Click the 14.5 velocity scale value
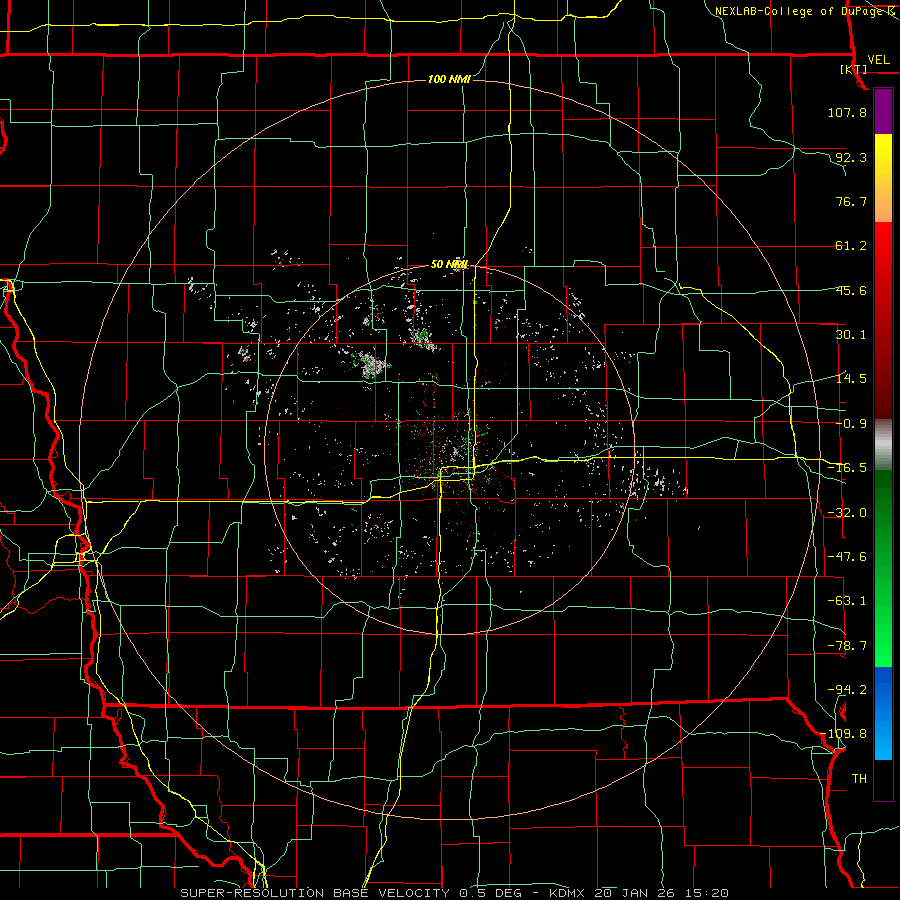The image size is (900, 900). click(x=851, y=379)
